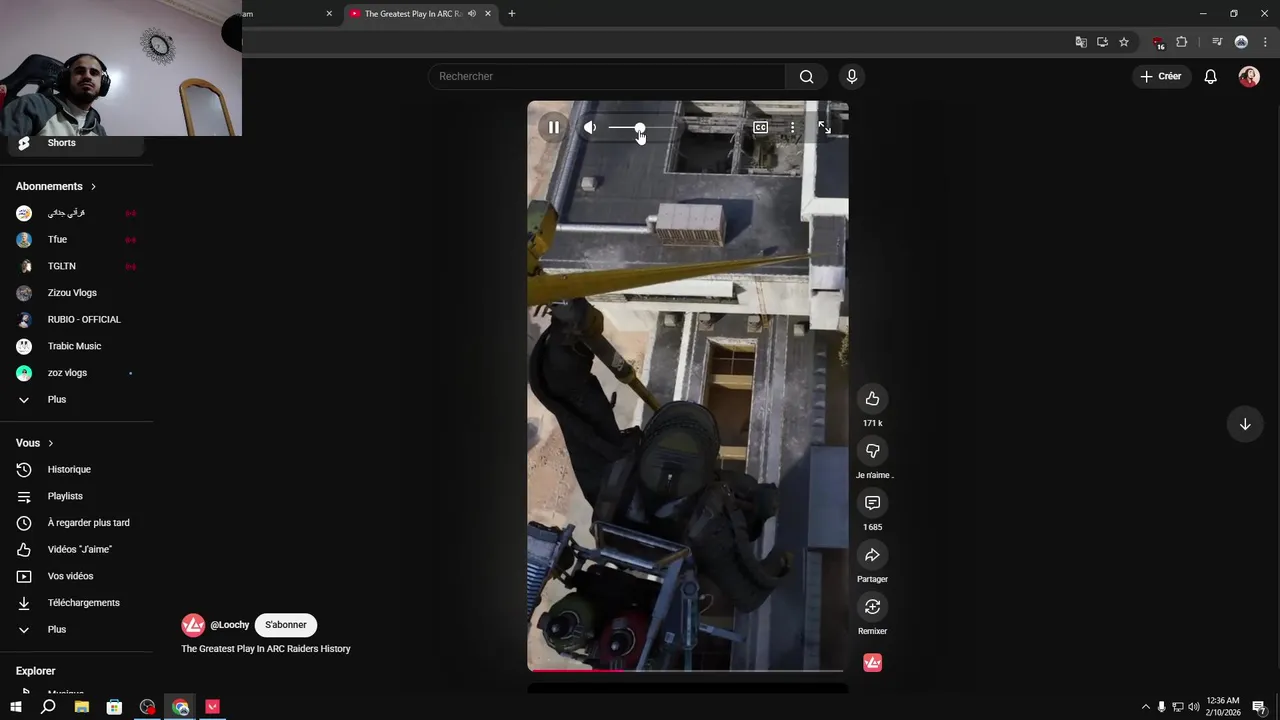Expand the Abonnements section chevron
The width and height of the screenshot is (1280, 720).
pos(93,187)
